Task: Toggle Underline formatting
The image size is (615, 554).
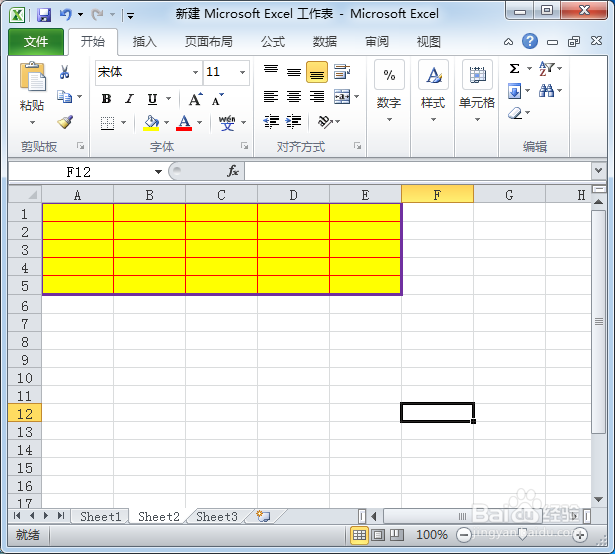Action: (153, 99)
